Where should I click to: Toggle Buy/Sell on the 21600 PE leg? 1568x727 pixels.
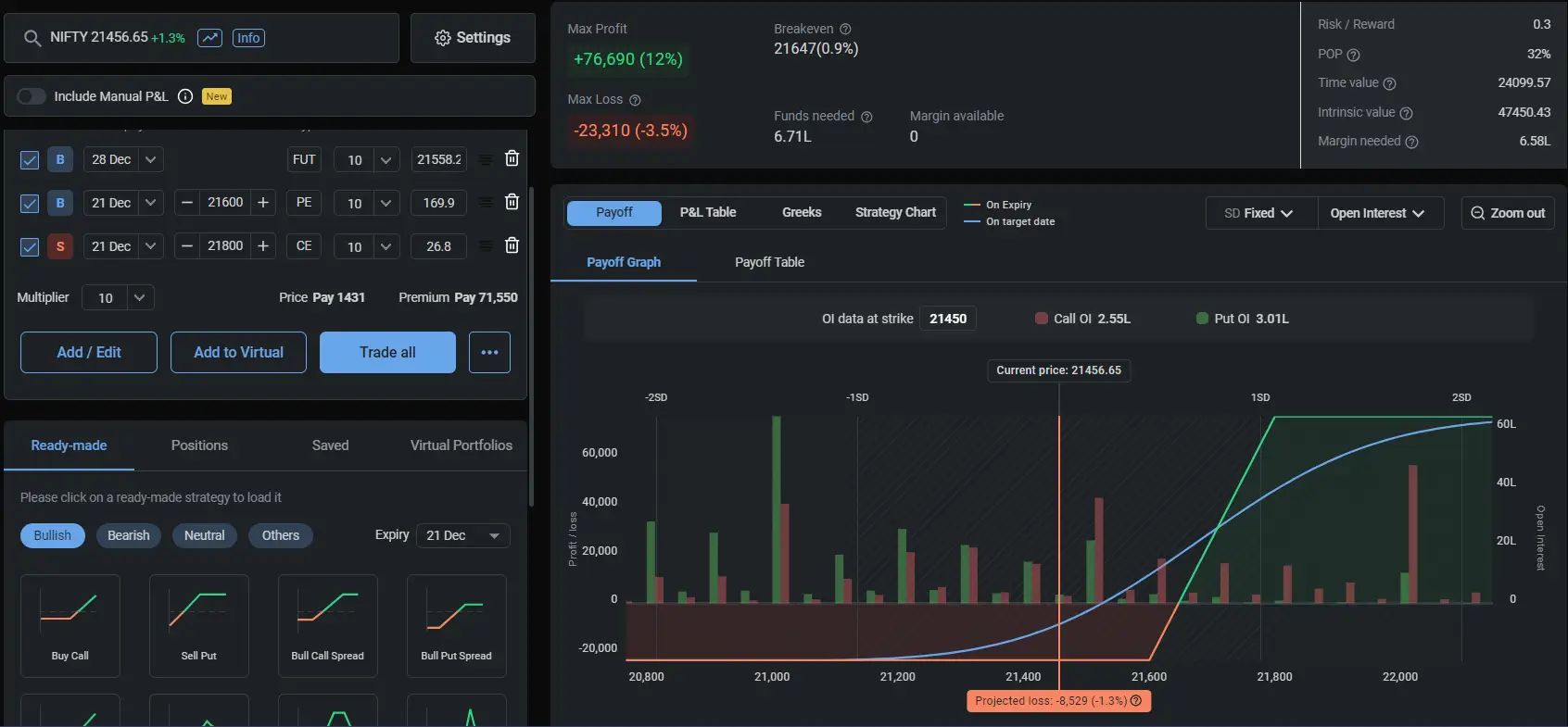point(60,203)
